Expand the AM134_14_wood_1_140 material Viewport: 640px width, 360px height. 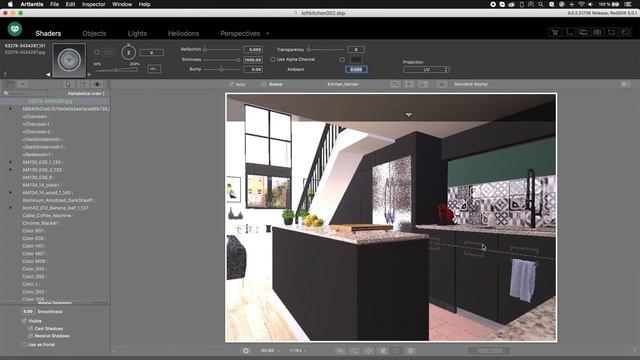11,193
